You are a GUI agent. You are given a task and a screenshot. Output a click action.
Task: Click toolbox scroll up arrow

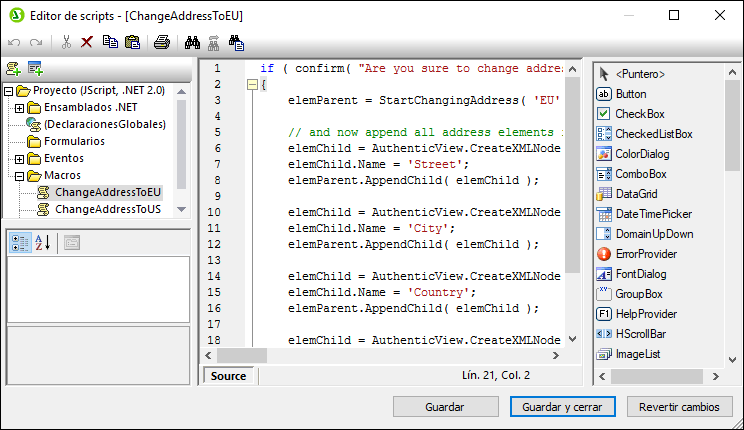pos(732,72)
